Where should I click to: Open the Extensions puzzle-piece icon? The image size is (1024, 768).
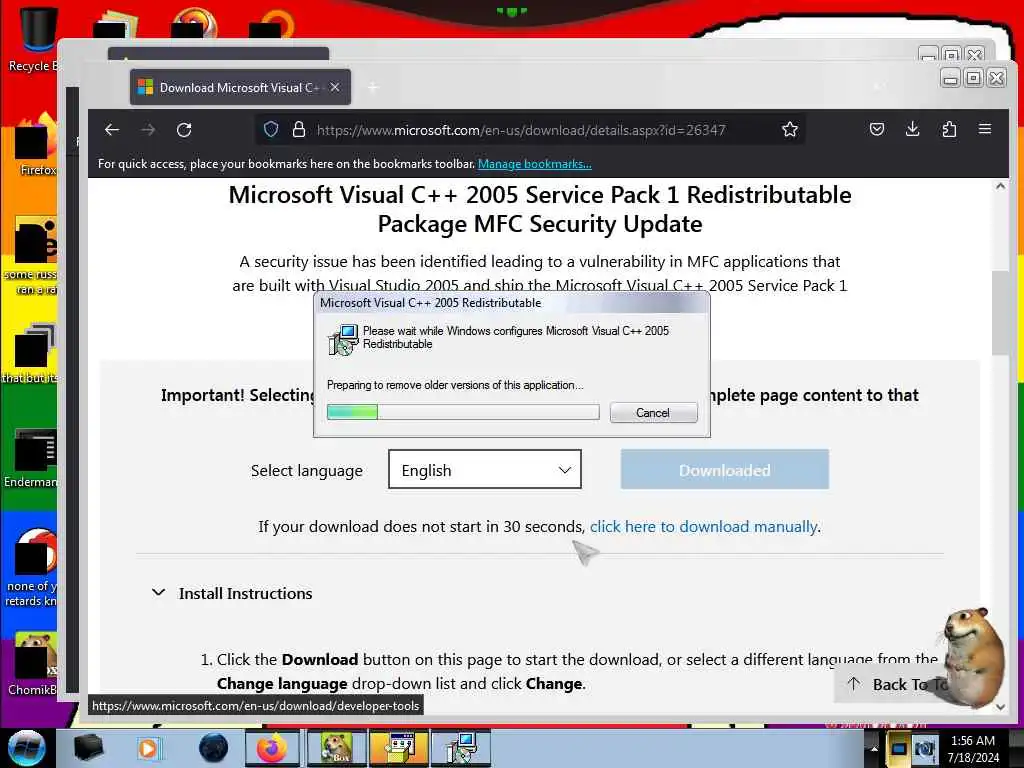pyautogui.click(x=949, y=129)
